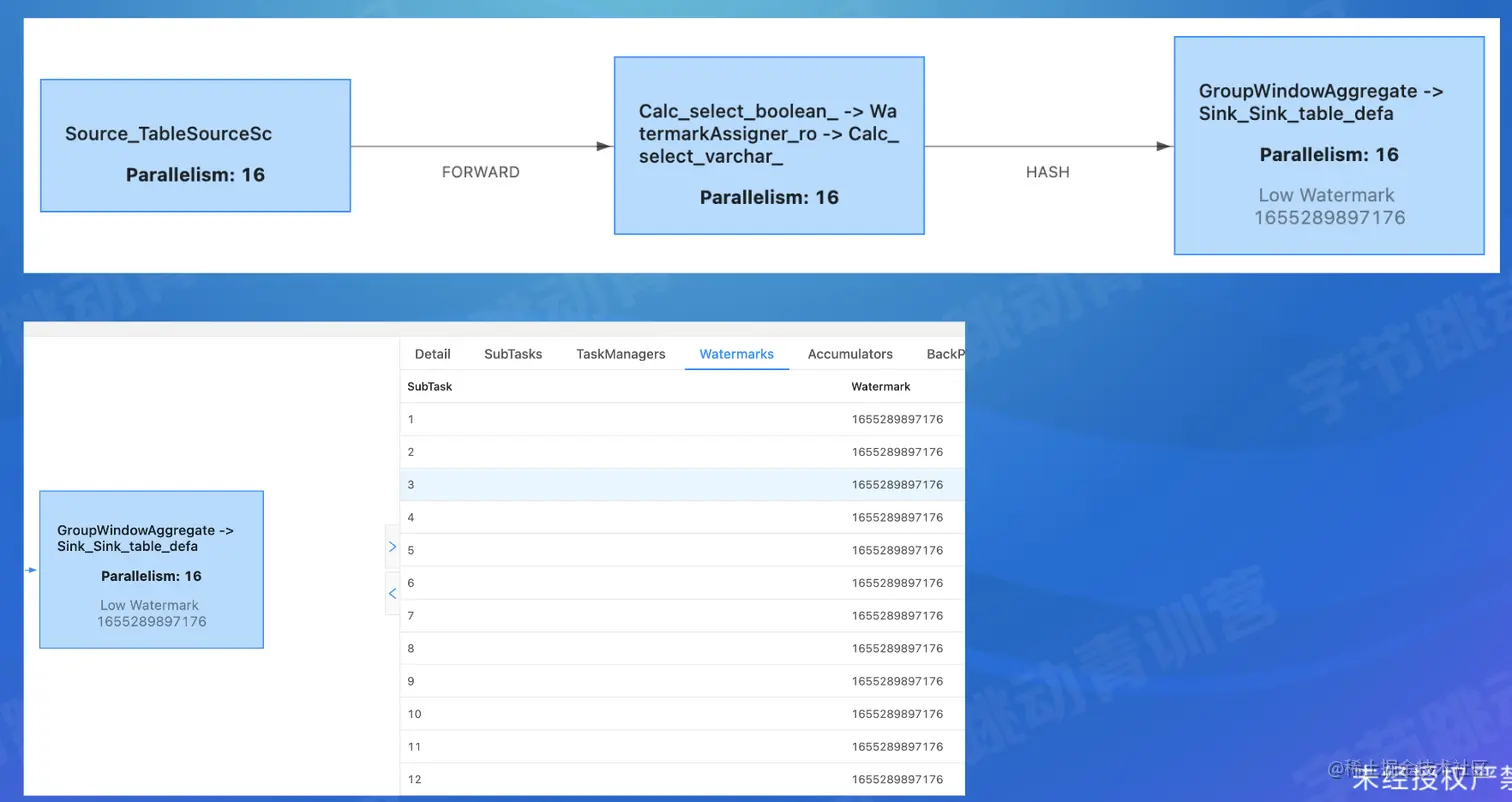
Task: Click the watermark value for SubTask 1
Action: point(897,419)
